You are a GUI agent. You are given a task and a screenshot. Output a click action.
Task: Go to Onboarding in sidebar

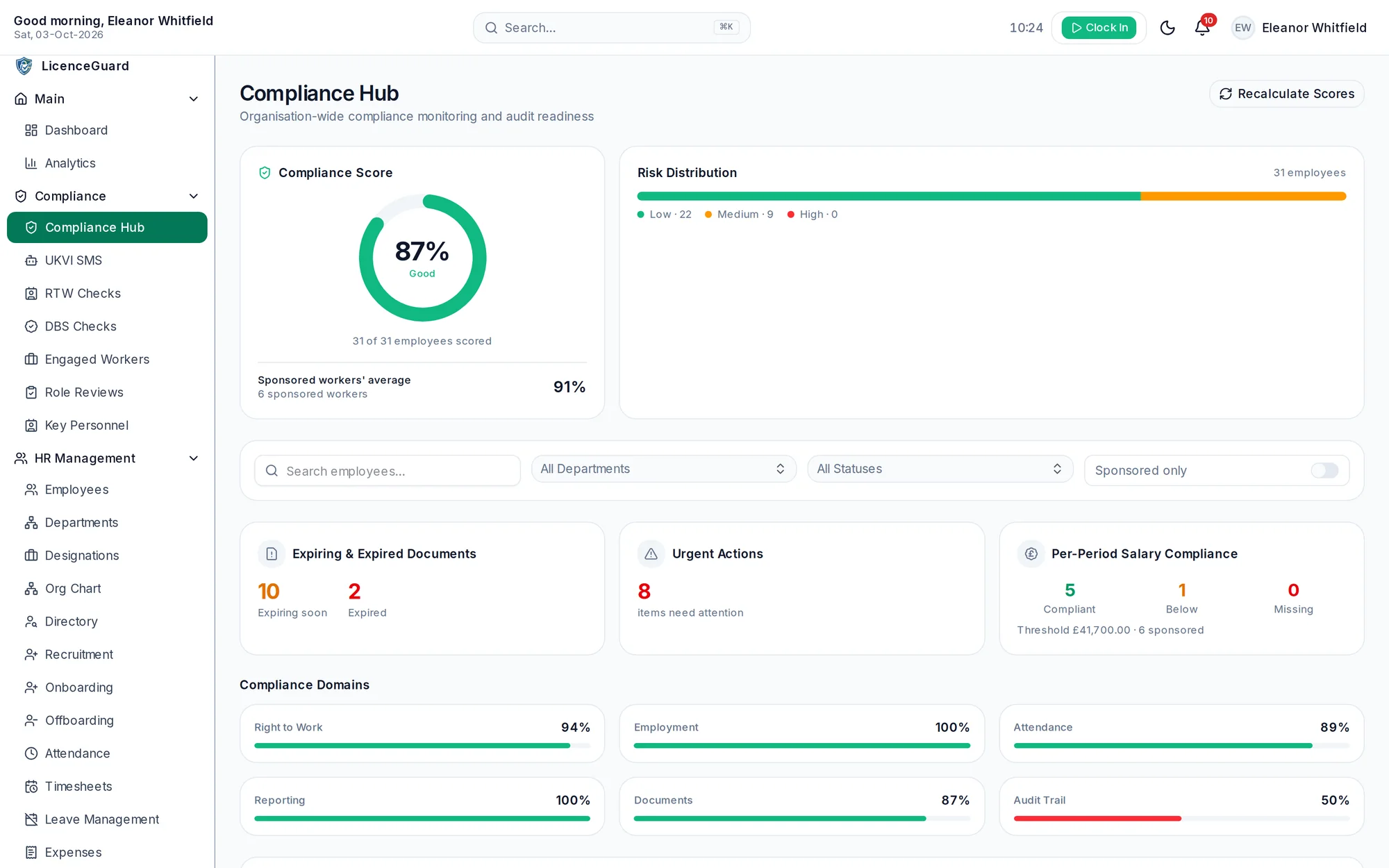pyautogui.click(x=107, y=687)
